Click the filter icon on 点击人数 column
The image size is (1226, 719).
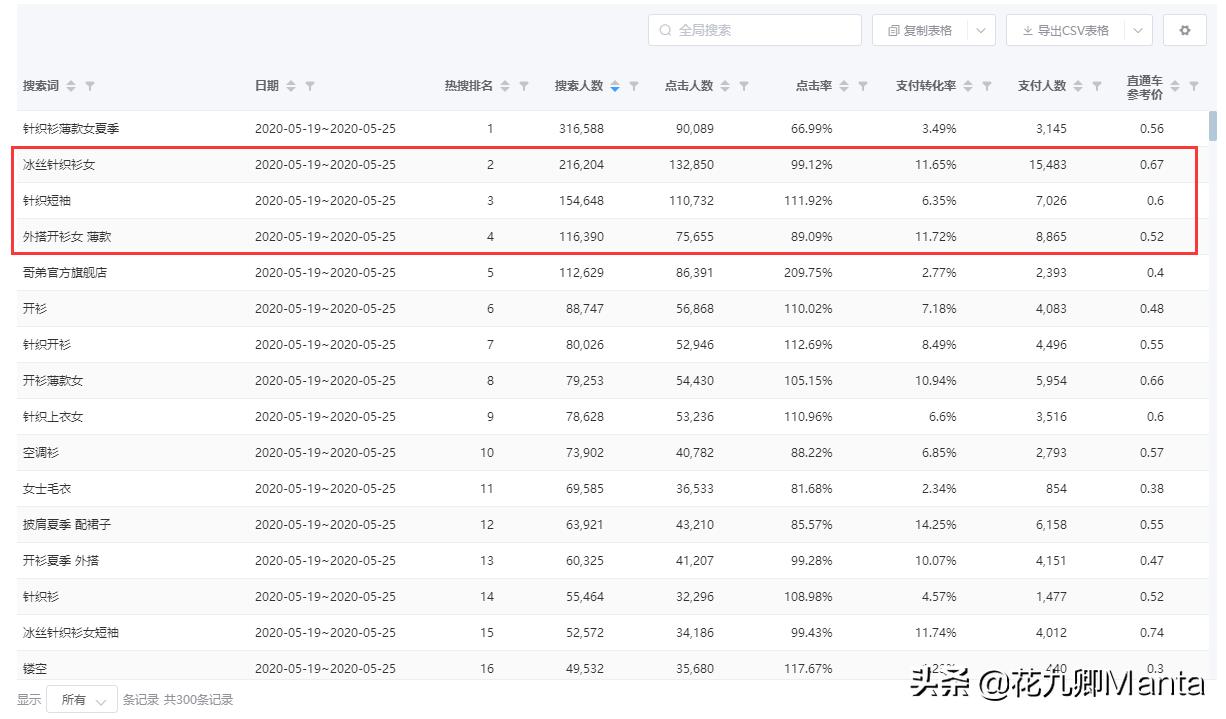724,86
